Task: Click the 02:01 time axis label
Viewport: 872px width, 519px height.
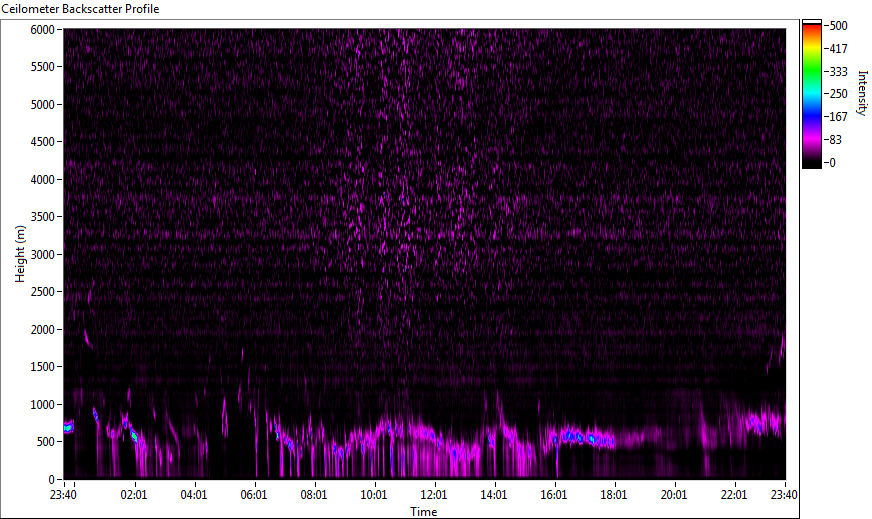Action: pos(134,495)
